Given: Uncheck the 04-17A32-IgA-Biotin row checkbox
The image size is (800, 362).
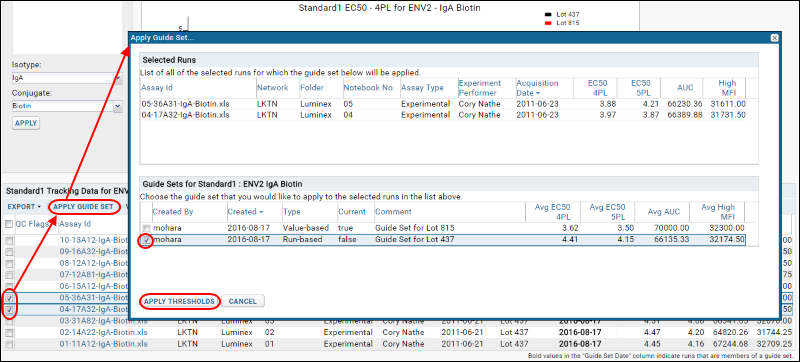Looking at the screenshot, I should coord(10,309).
